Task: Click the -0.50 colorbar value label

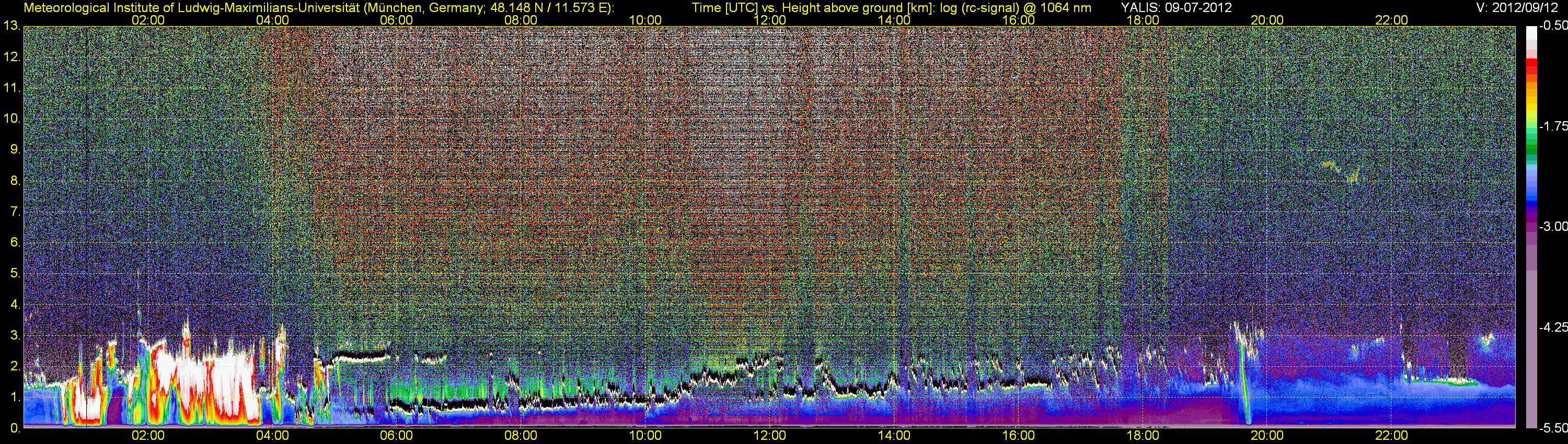Action: (1553, 26)
